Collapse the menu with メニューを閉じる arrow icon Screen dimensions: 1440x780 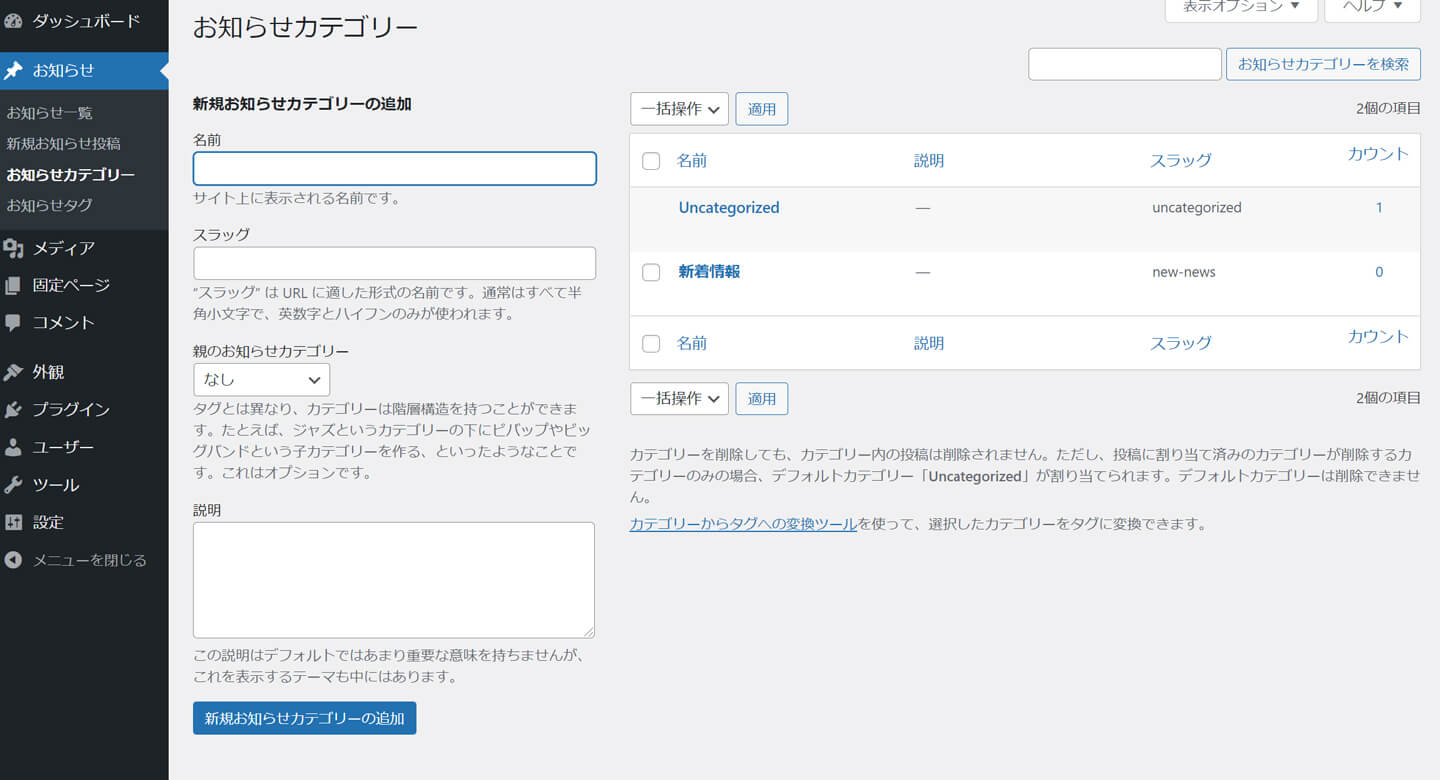(x=13, y=560)
